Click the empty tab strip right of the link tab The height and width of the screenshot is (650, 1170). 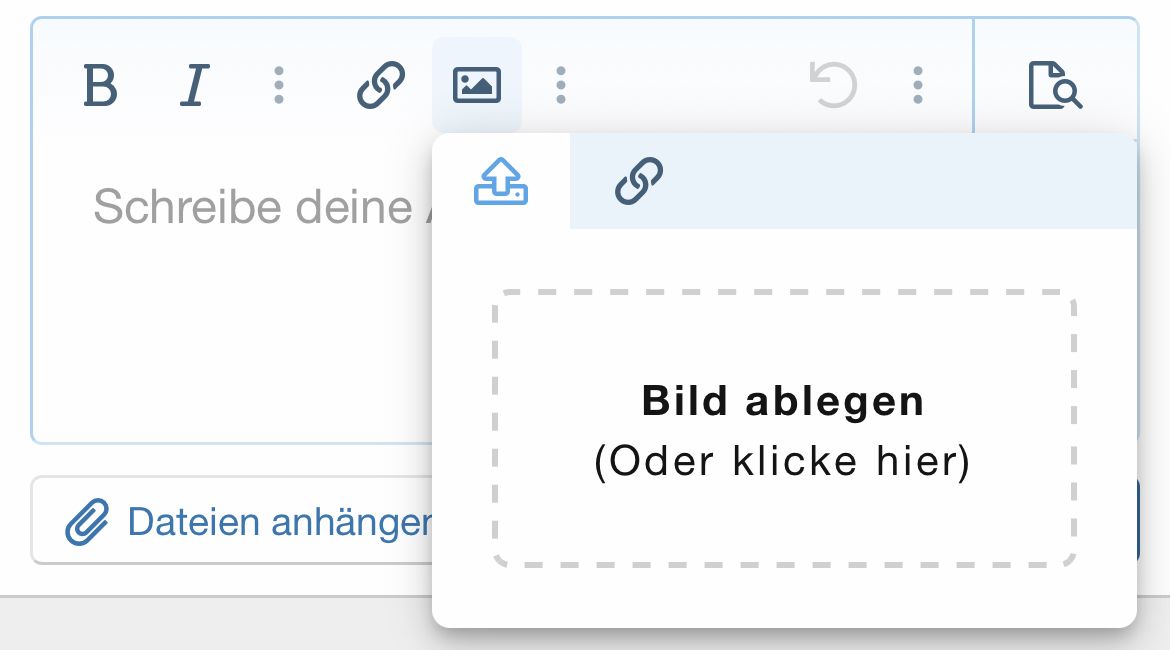tap(900, 181)
